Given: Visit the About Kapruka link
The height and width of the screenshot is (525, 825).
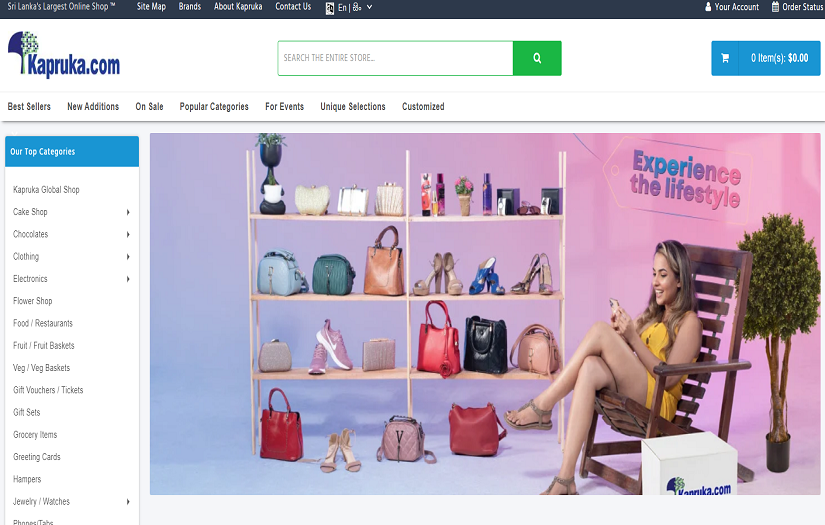Looking at the screenshot, I should pyautogui.click(x=238, y=7).
